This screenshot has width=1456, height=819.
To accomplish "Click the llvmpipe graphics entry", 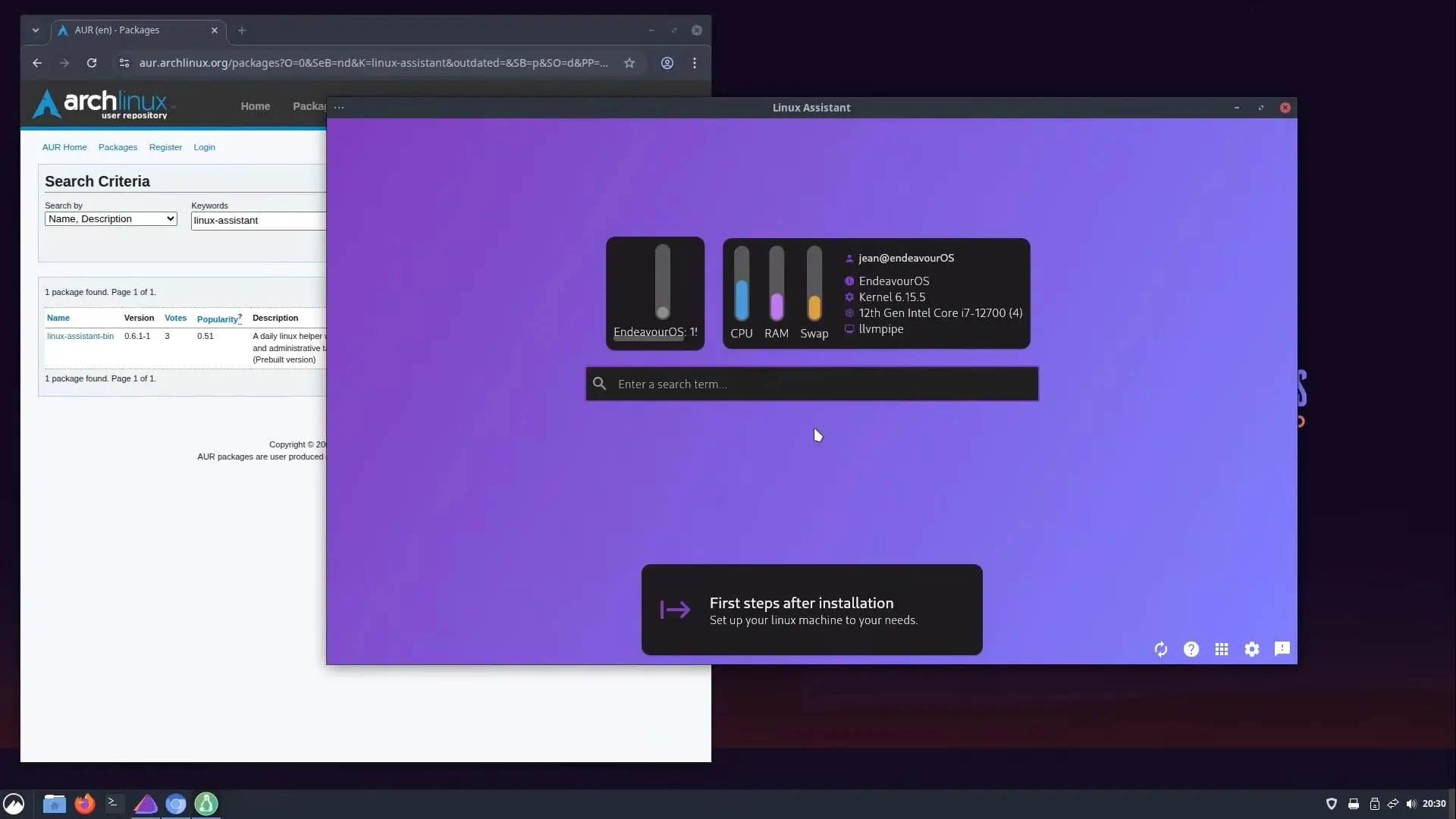I will (x=874, y=329).
